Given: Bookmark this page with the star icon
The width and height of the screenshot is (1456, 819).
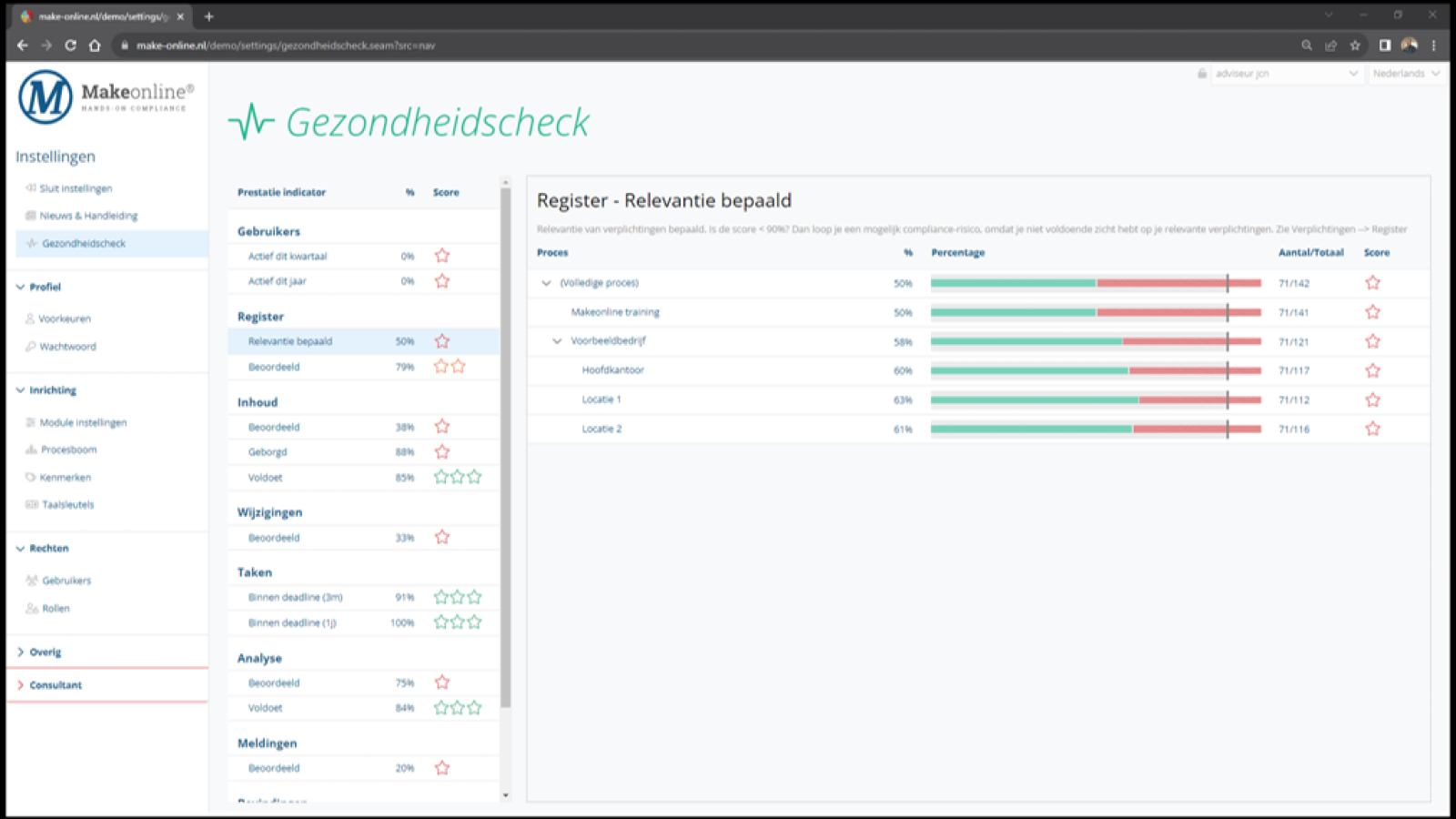Looking at the screenshot, I should tap(1355, 45).
